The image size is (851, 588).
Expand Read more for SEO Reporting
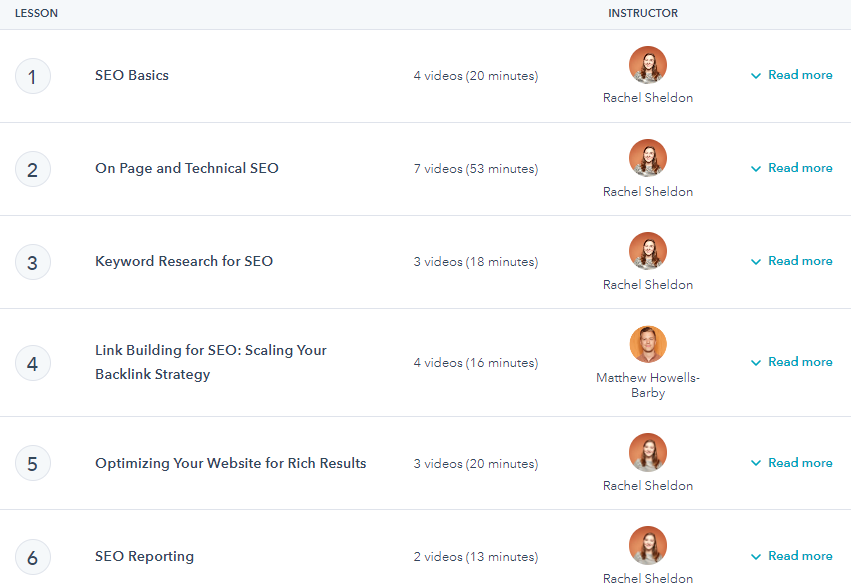792,555
